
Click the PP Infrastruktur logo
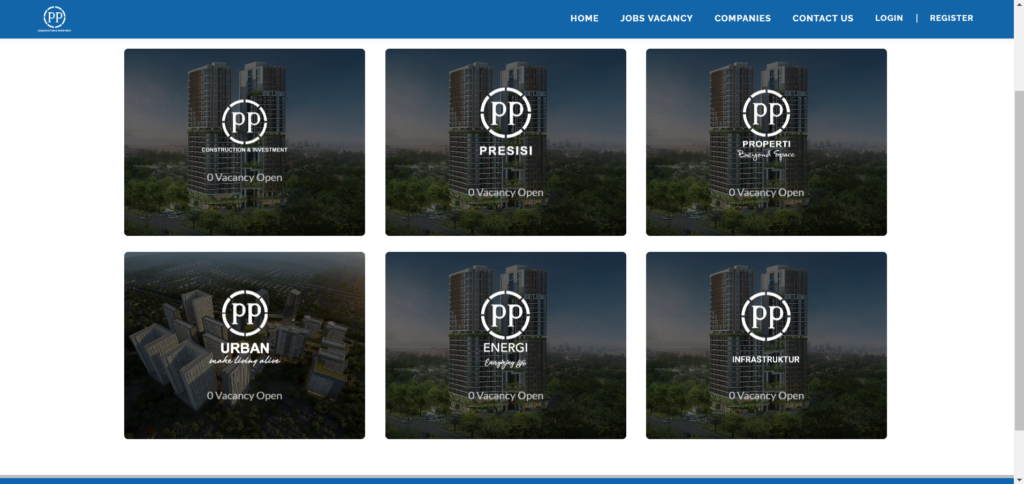766,325
